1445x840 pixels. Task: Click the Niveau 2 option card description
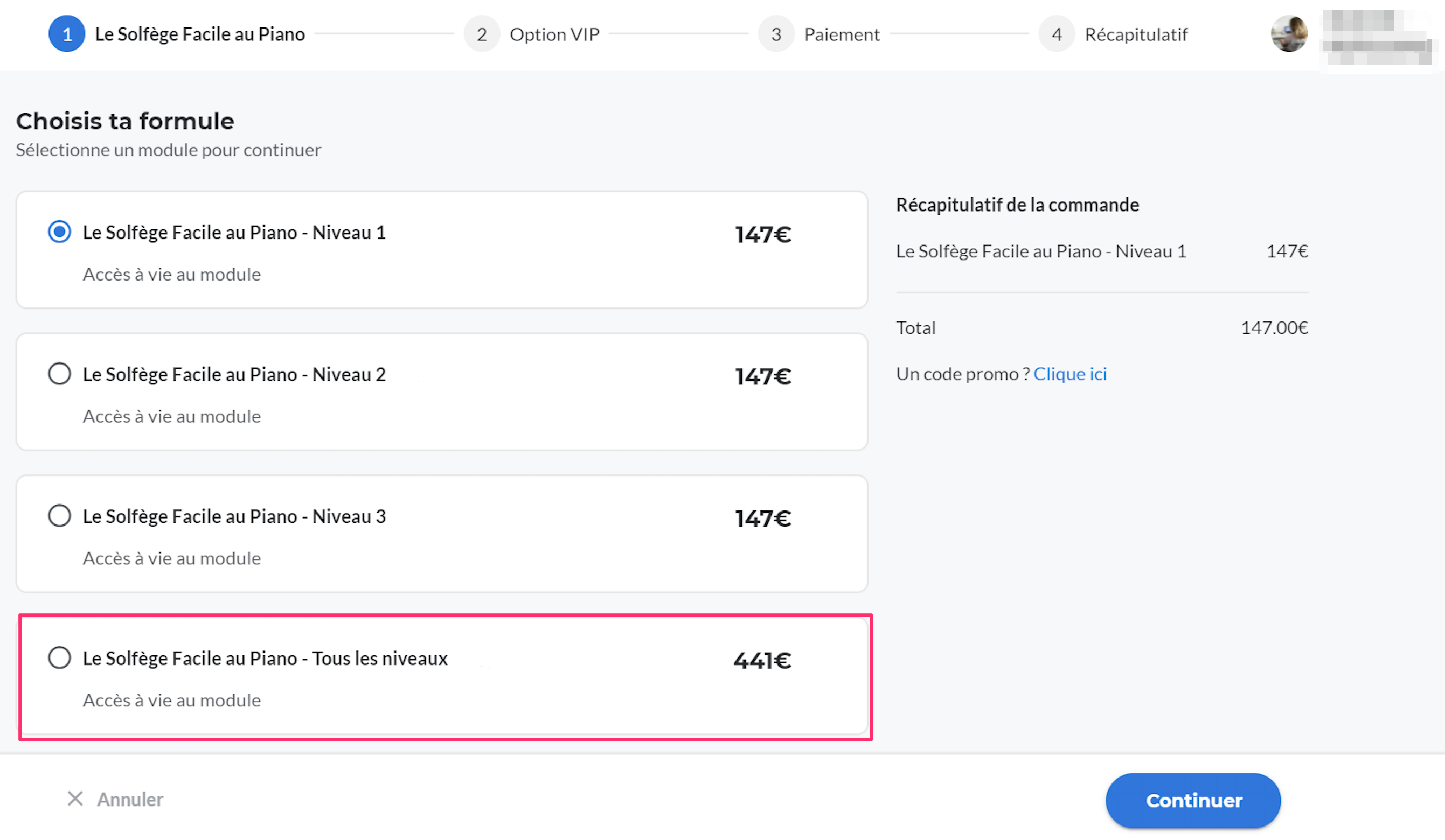(171, 416)
